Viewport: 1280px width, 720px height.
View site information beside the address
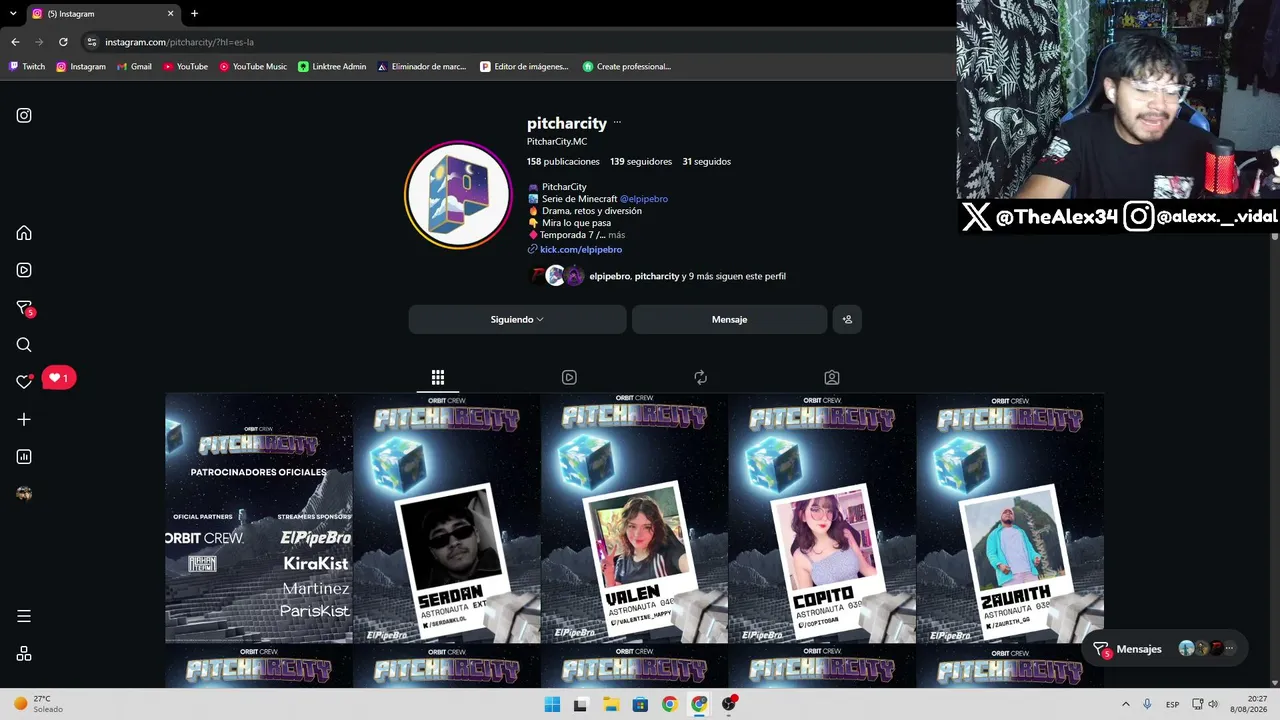[x=92, y=42]
